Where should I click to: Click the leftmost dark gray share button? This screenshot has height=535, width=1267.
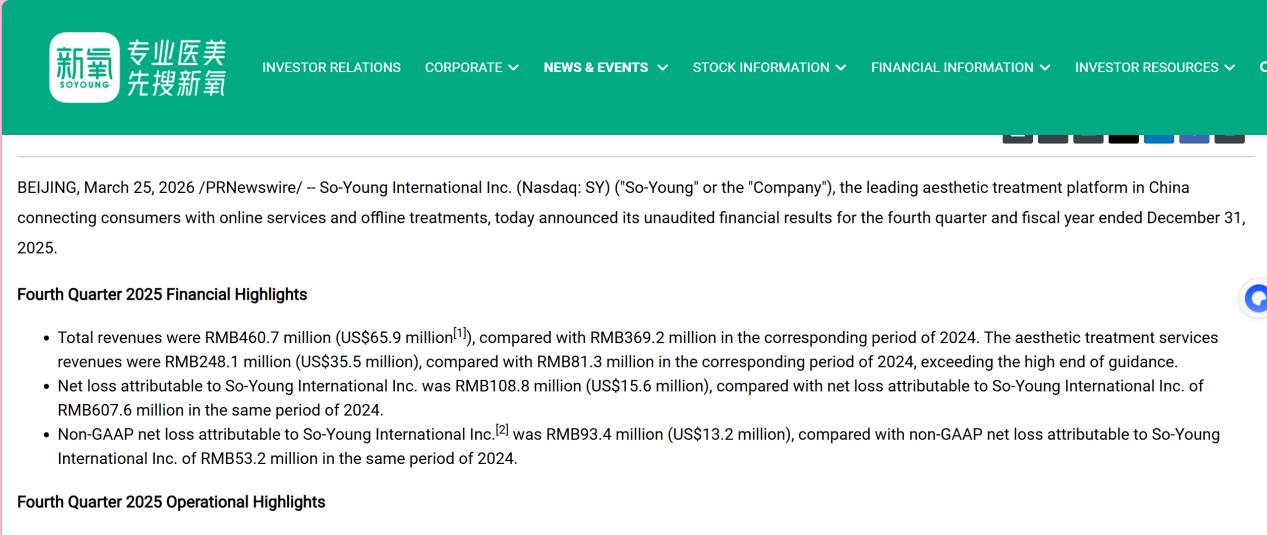point(1017,136)
